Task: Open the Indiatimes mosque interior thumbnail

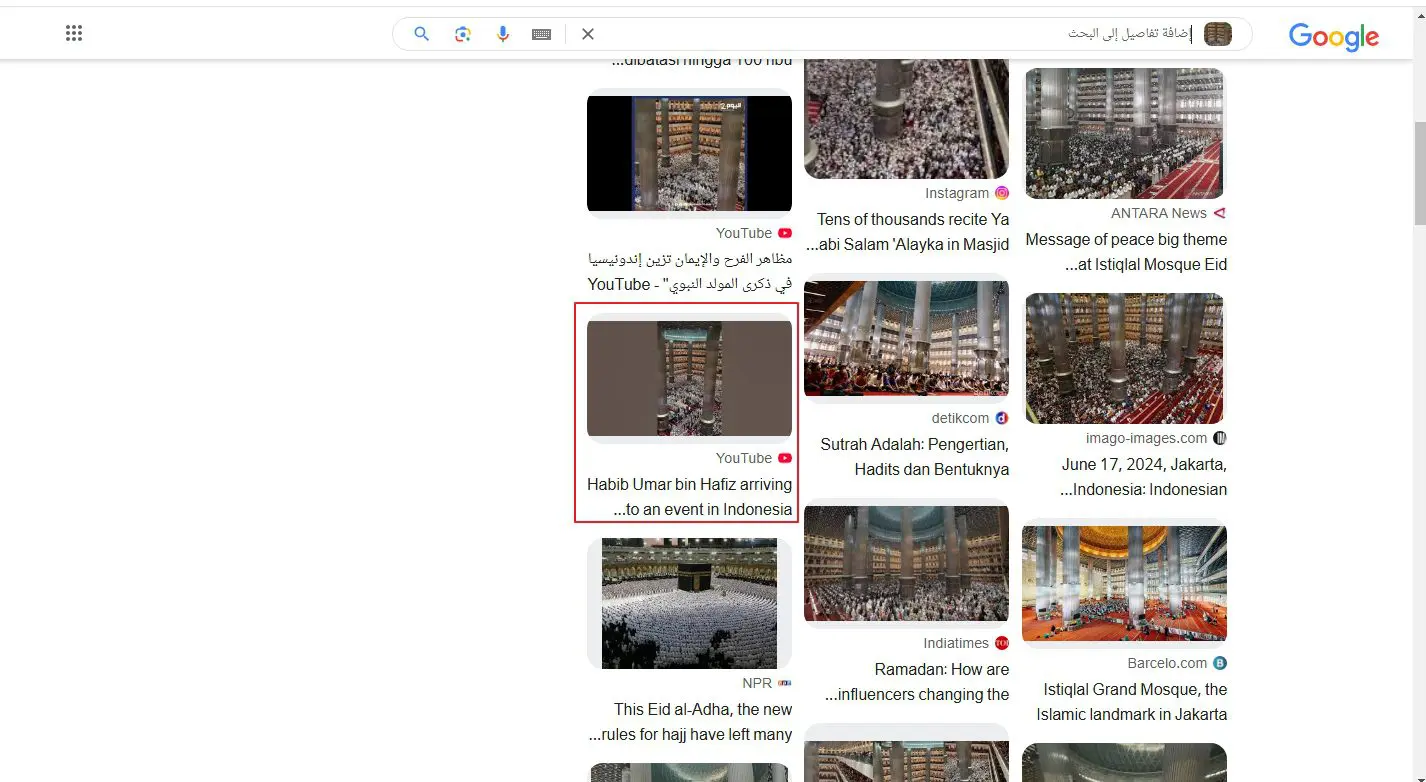Action: pos(906,563)
